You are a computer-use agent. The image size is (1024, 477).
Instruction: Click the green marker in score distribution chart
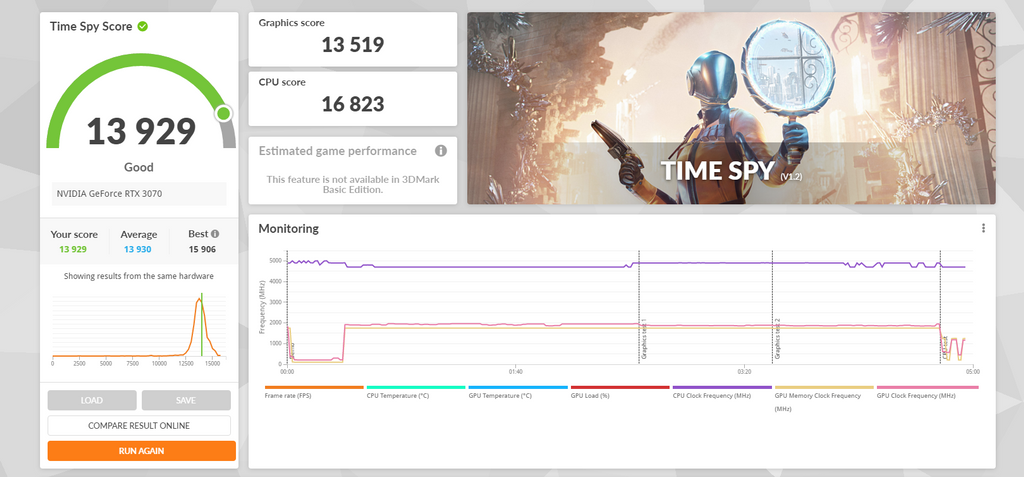coord(202,324)
